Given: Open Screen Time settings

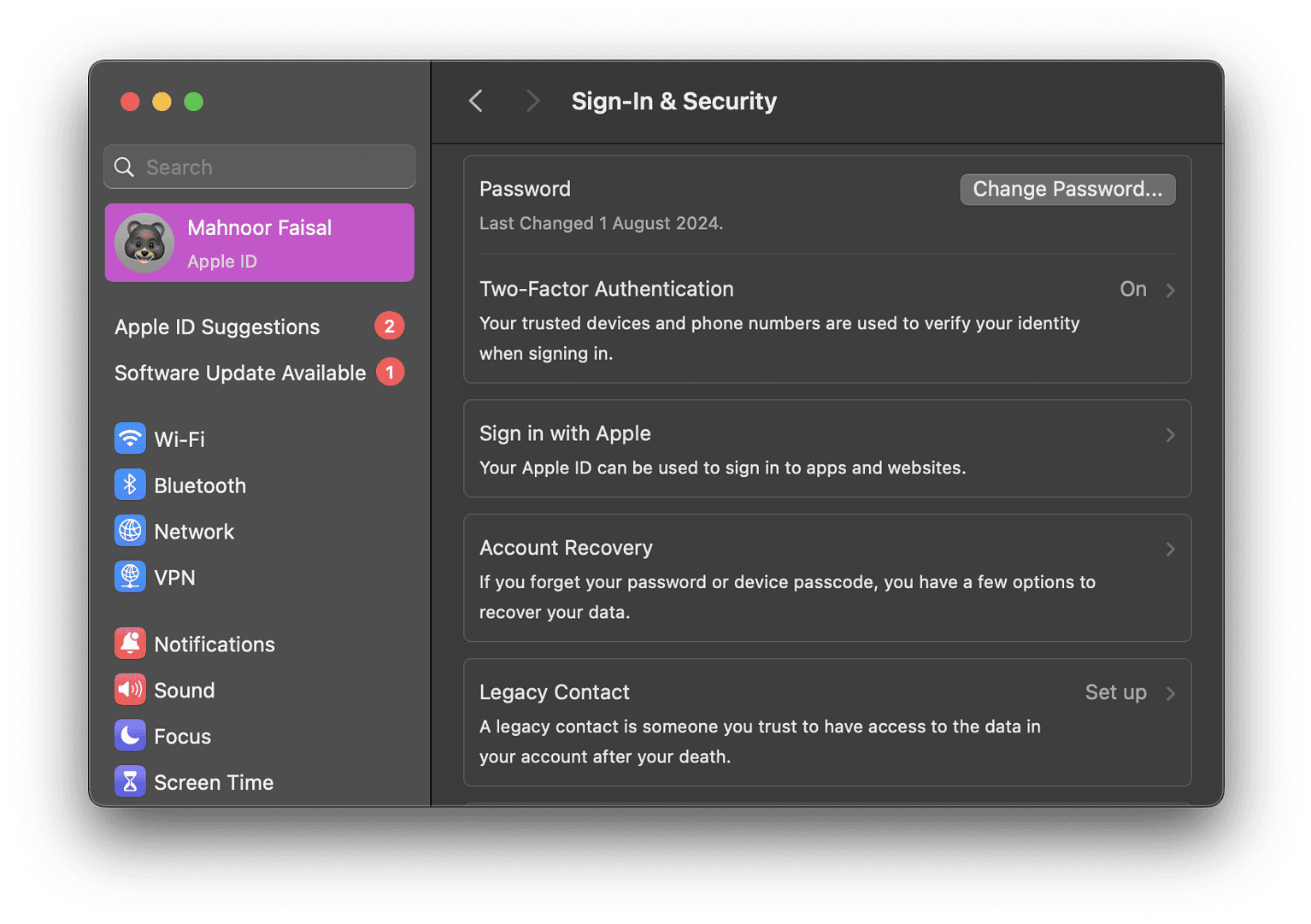Looking at the screenshot, I should pos(214,781).
